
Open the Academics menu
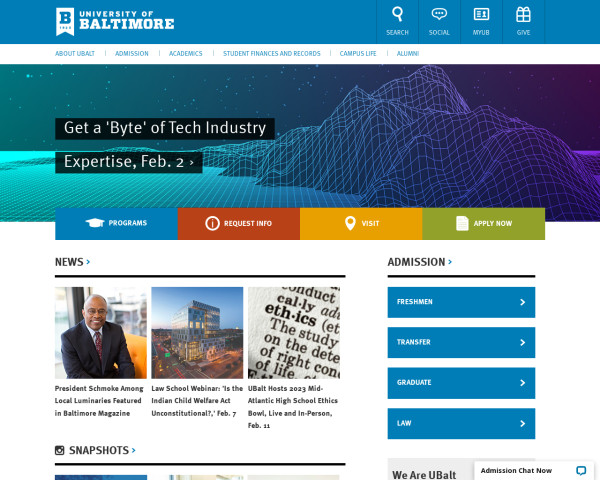[x=186, y=54]
